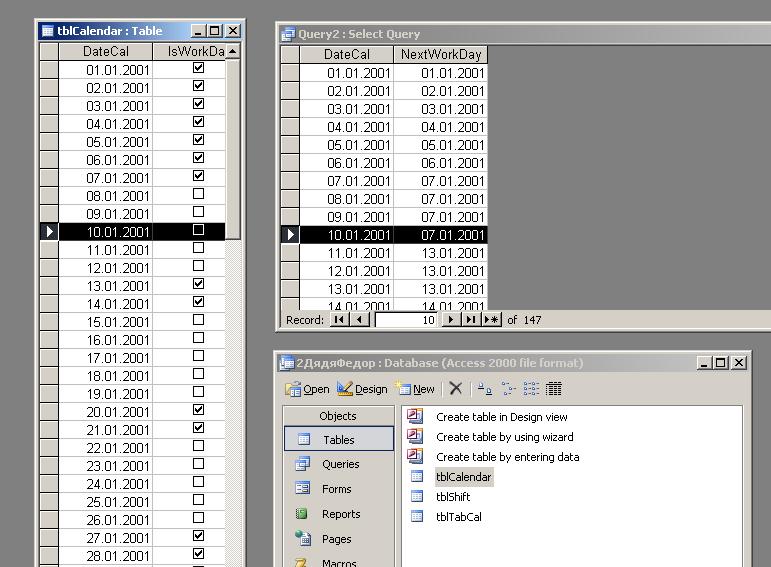The width and height of the screenshot is (771, 567).
Task: Click the select-all corner box in Query2
Action: coord(290,55)
